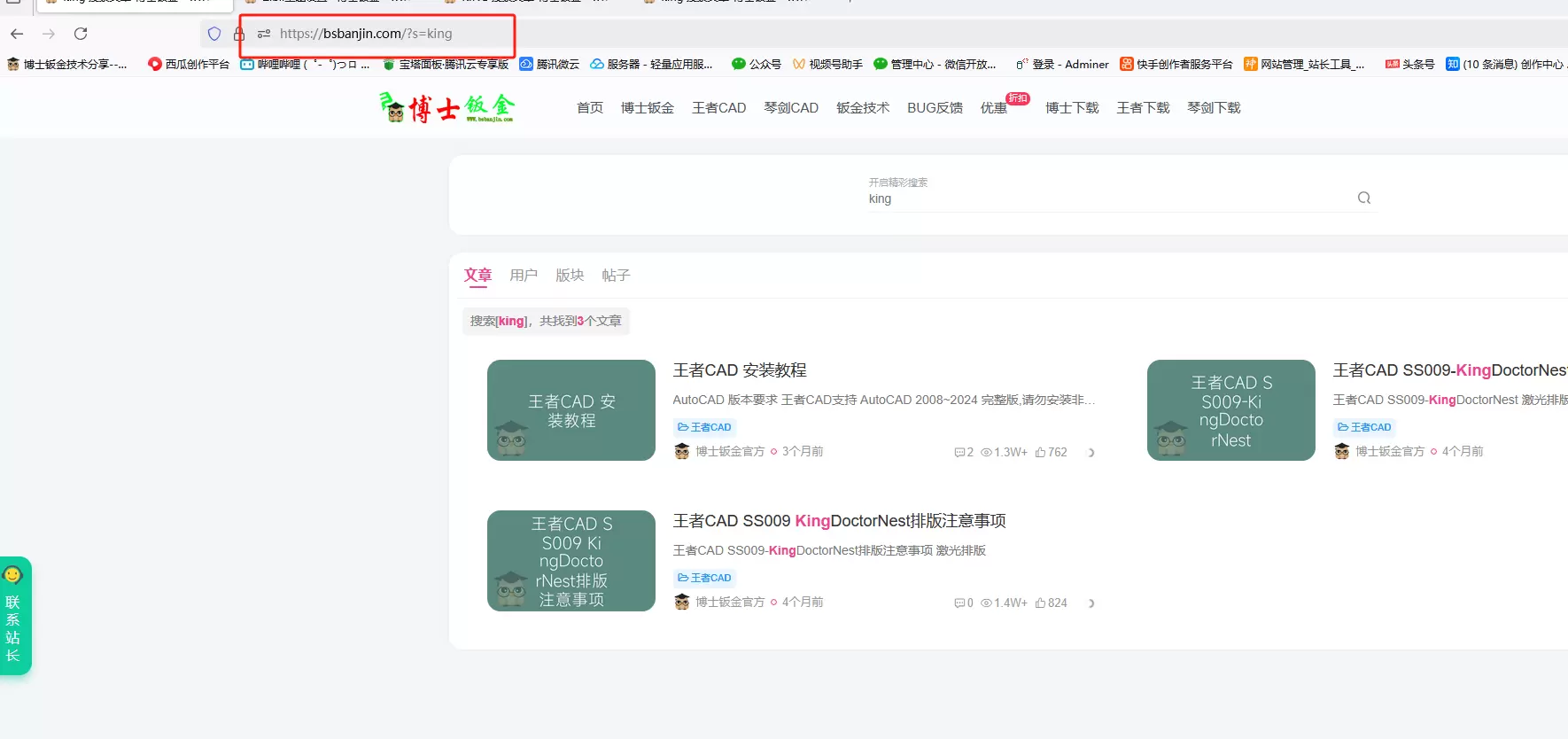Open bookmark 登录 - Adminer

[x=1062, y=64]
